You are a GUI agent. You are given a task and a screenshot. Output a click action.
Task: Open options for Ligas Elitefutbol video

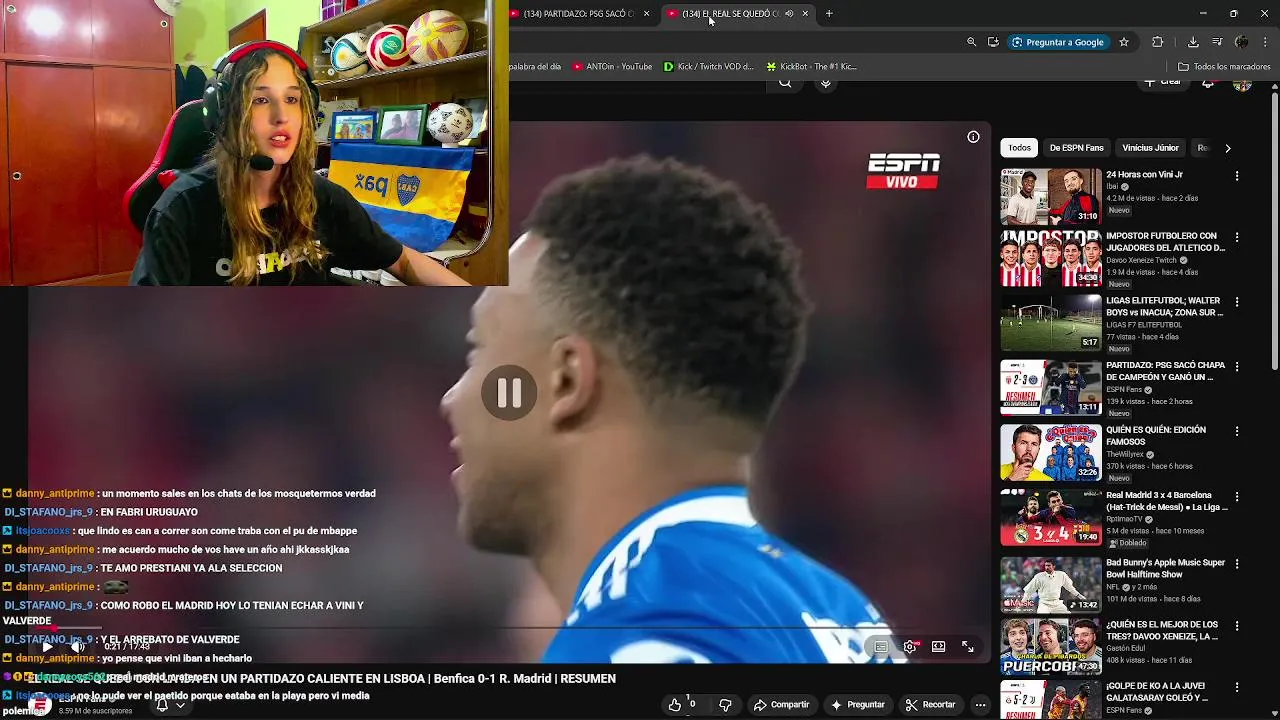coord(1237,302)
